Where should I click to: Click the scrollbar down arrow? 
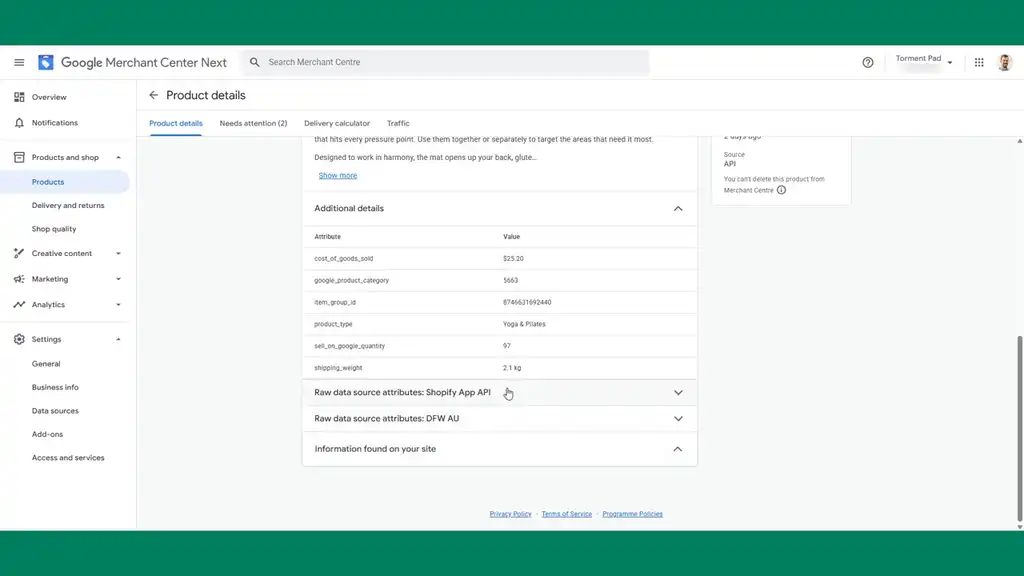[x=1019, y=526]
